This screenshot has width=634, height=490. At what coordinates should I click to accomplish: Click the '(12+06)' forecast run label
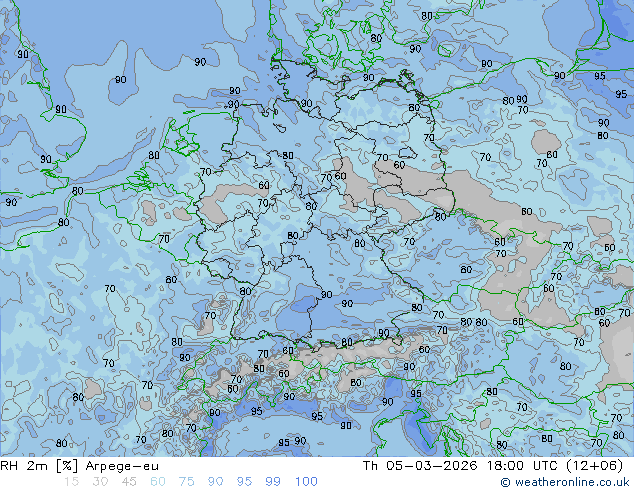coord(595,466)
